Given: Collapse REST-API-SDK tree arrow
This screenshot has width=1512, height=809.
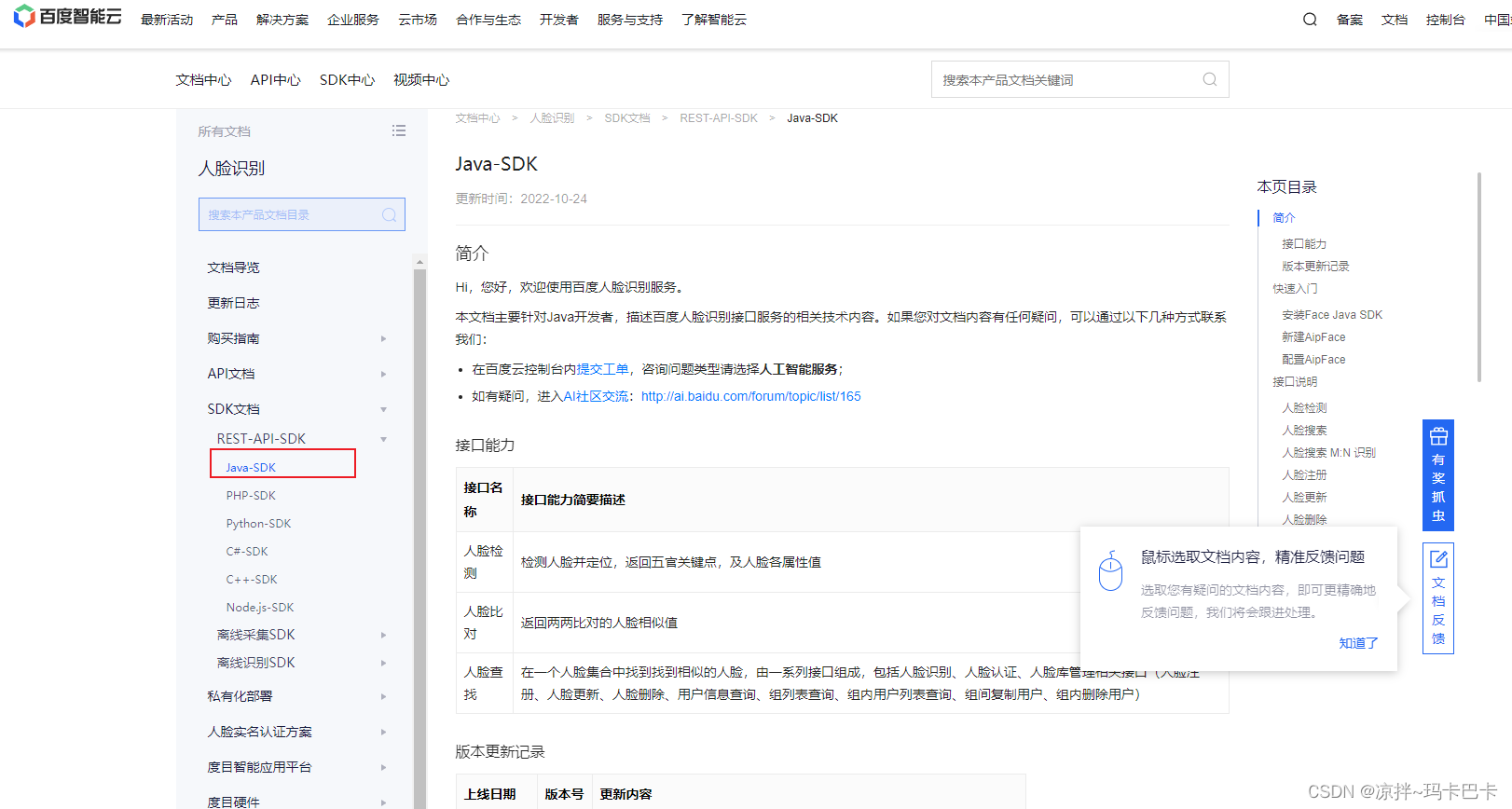Looking at the screenshot, I should (x=383, y=440).
